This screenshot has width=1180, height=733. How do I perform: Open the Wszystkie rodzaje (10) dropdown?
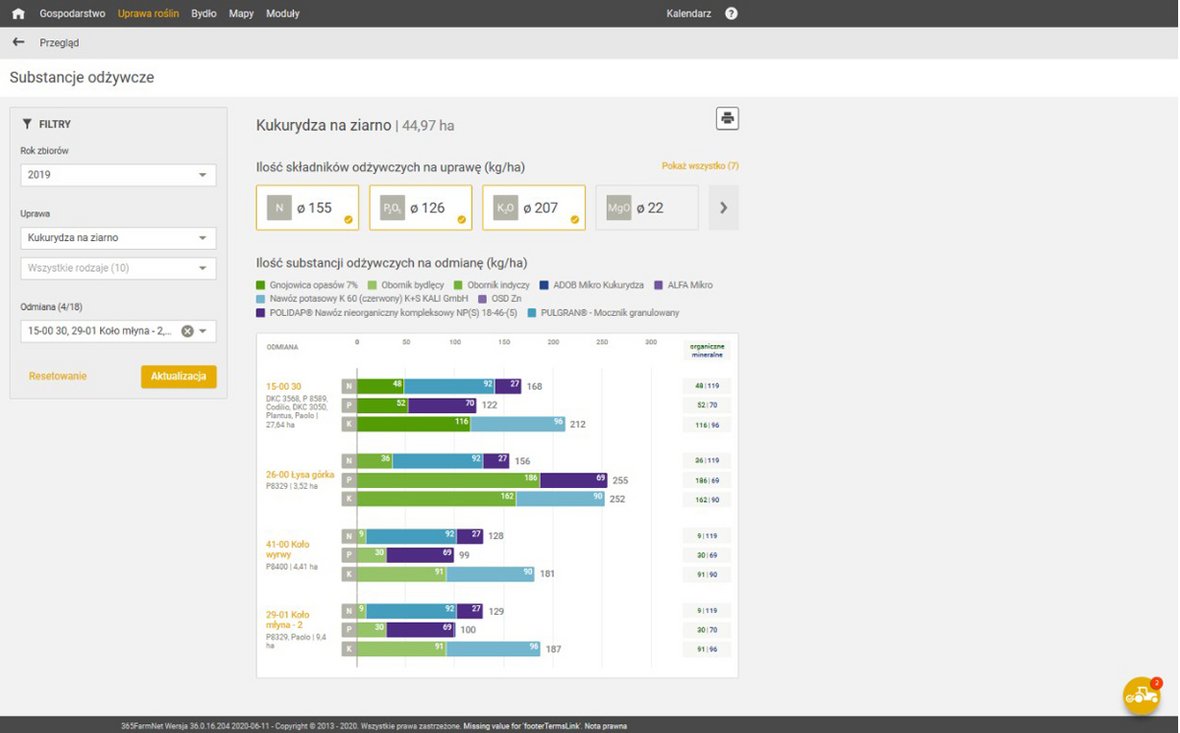(118, 268)
